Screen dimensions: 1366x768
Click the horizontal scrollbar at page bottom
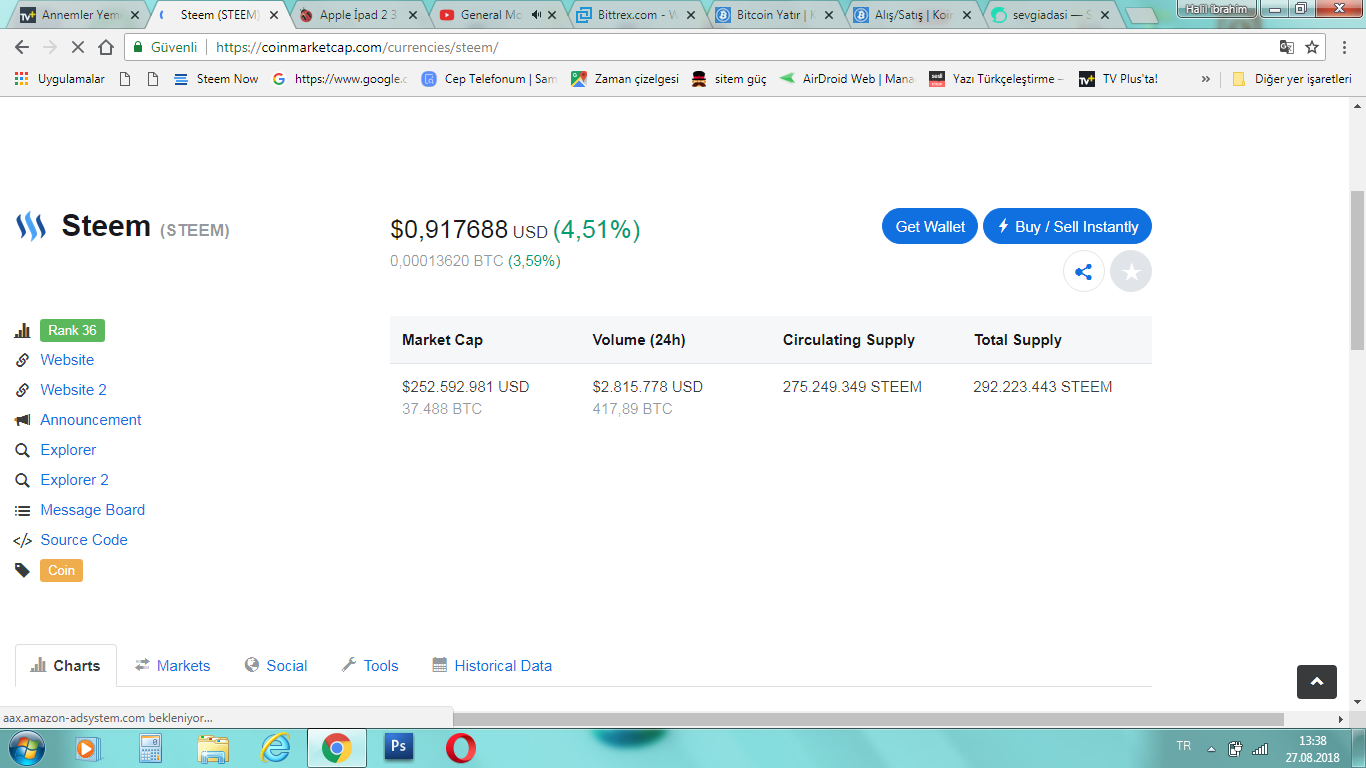click(x=868, y=719)
